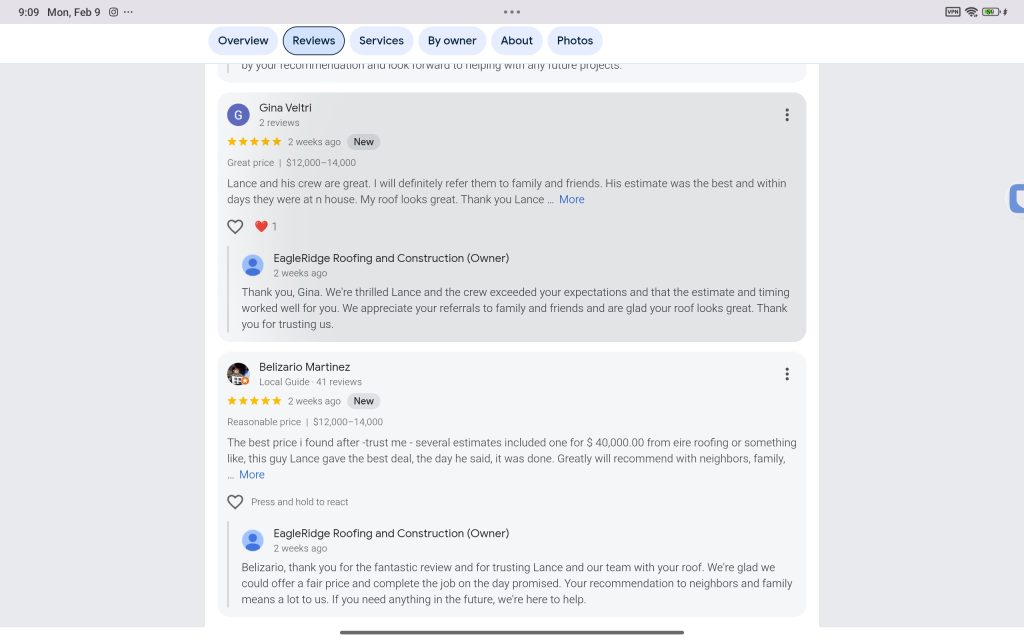1024x640 pixels.
Task: Like Gina Veltri's review with heart outline
Action: click(235, 227)
